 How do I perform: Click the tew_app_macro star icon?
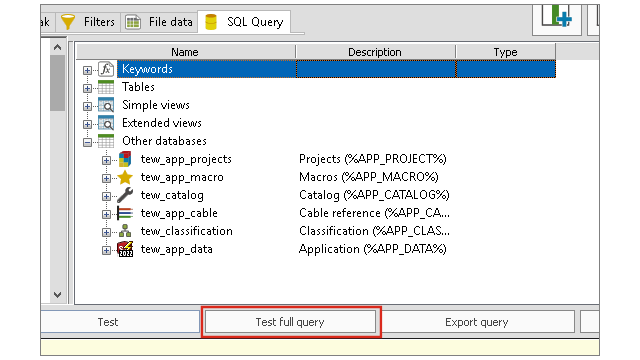tap(125, 177)
